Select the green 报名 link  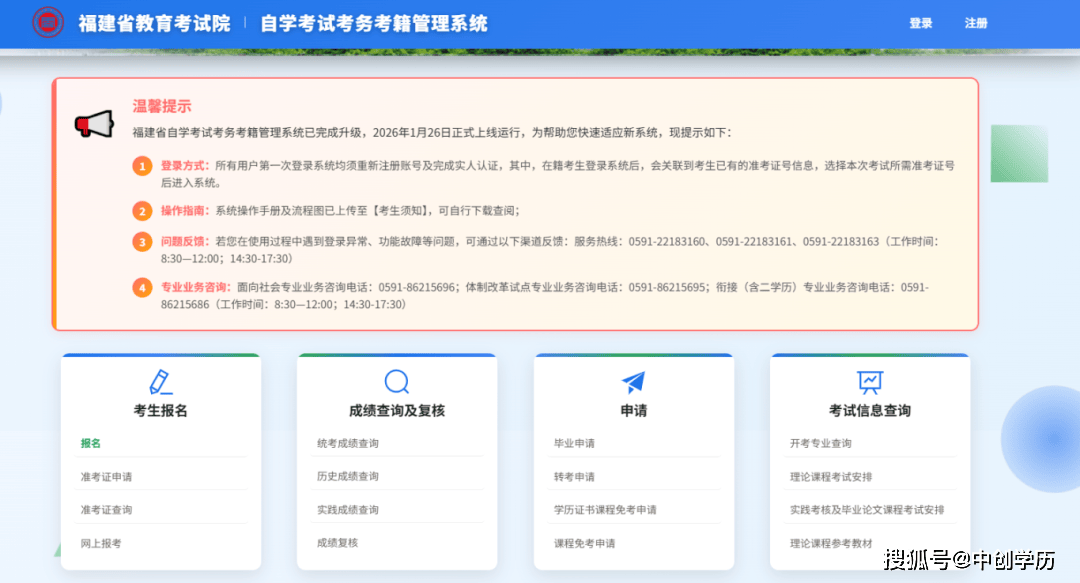click(x=91, y=443)
